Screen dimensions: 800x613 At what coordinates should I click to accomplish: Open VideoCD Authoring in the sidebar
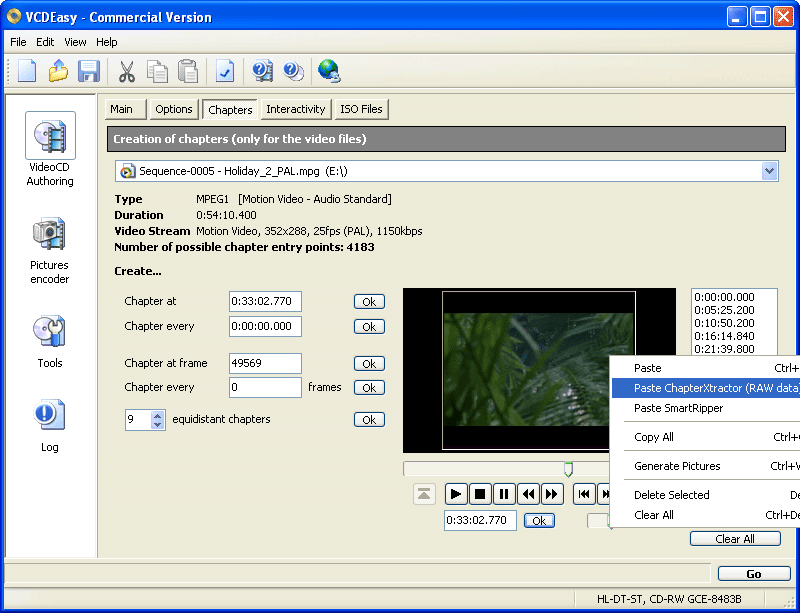[50, 150]
